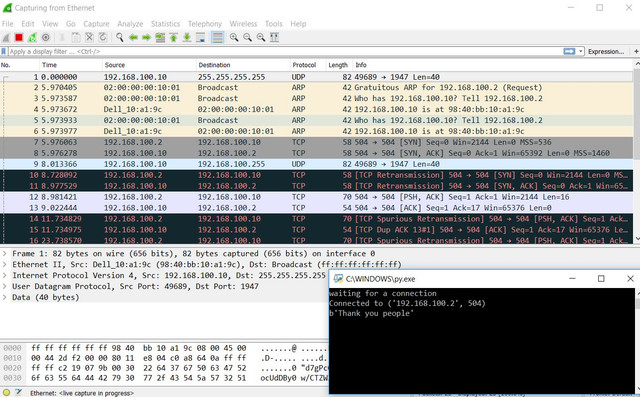The height and width of the screenshot is (397, 640).
Task: Zoom out the main window text
Action: (247, 38)
